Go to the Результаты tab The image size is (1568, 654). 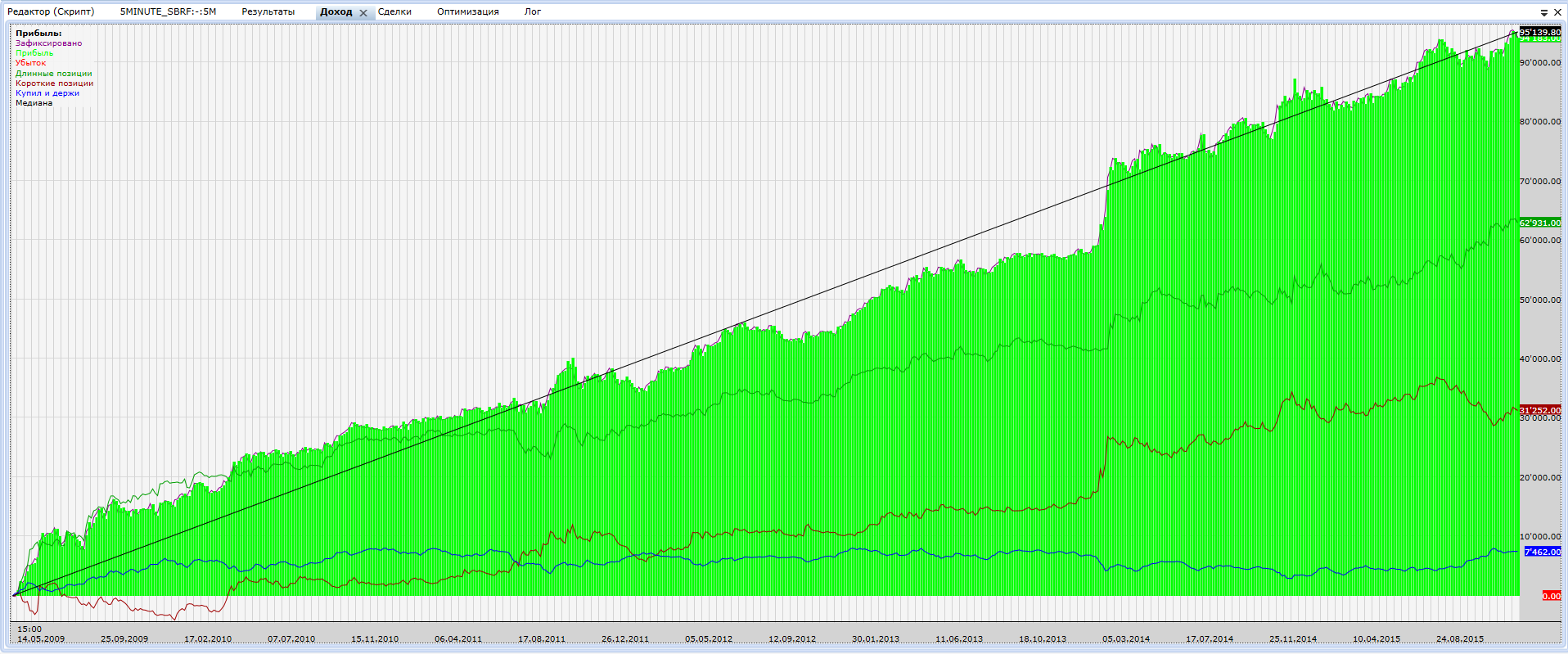[x=268, y=11]
